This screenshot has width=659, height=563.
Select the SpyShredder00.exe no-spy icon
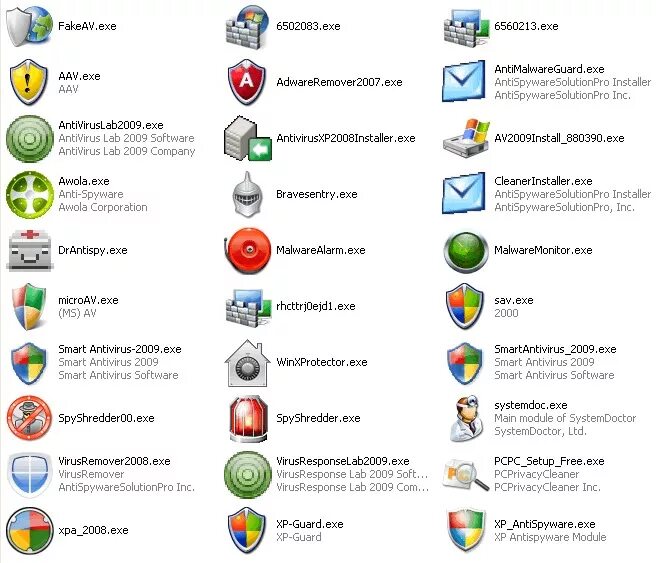coord(29,418)
